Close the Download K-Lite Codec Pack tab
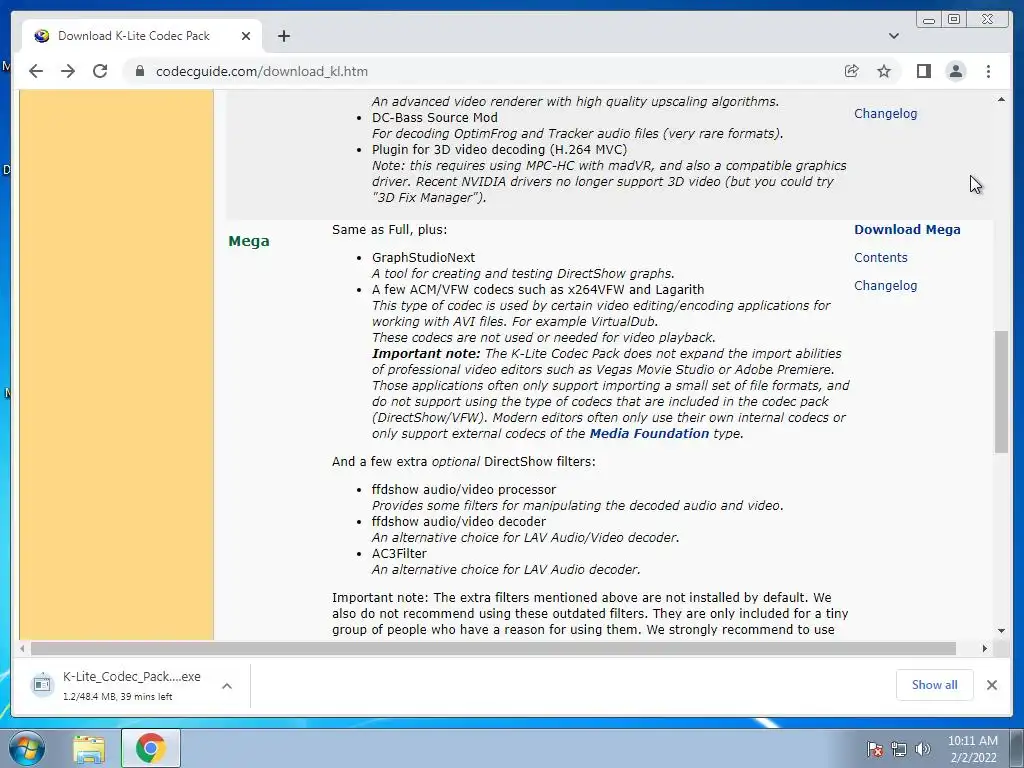 coord(246,36)
